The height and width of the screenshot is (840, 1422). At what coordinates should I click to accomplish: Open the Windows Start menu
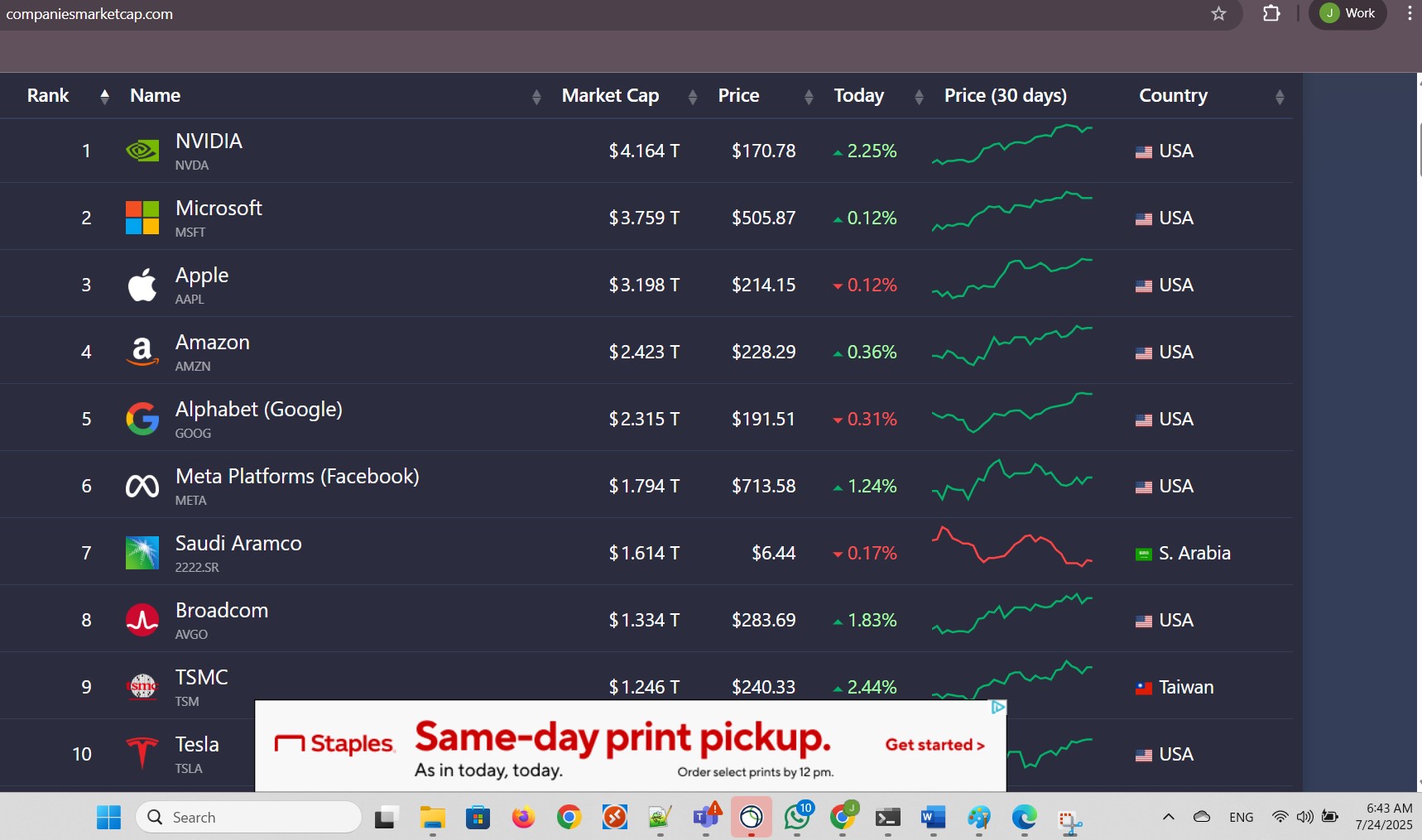pyautogui.click(x=108, y=818)
